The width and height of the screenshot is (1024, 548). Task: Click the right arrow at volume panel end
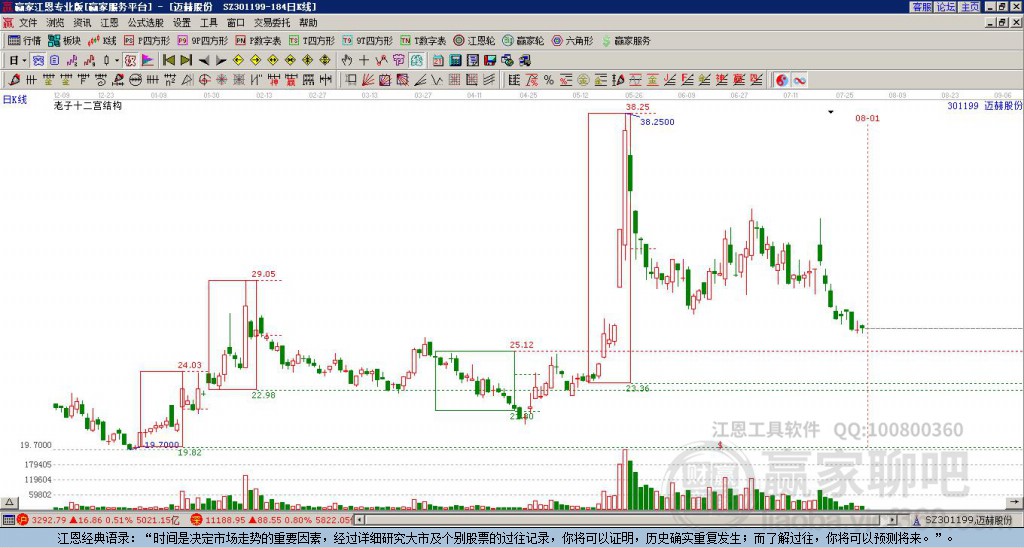pyautogui.click(x=1016, y=503)
